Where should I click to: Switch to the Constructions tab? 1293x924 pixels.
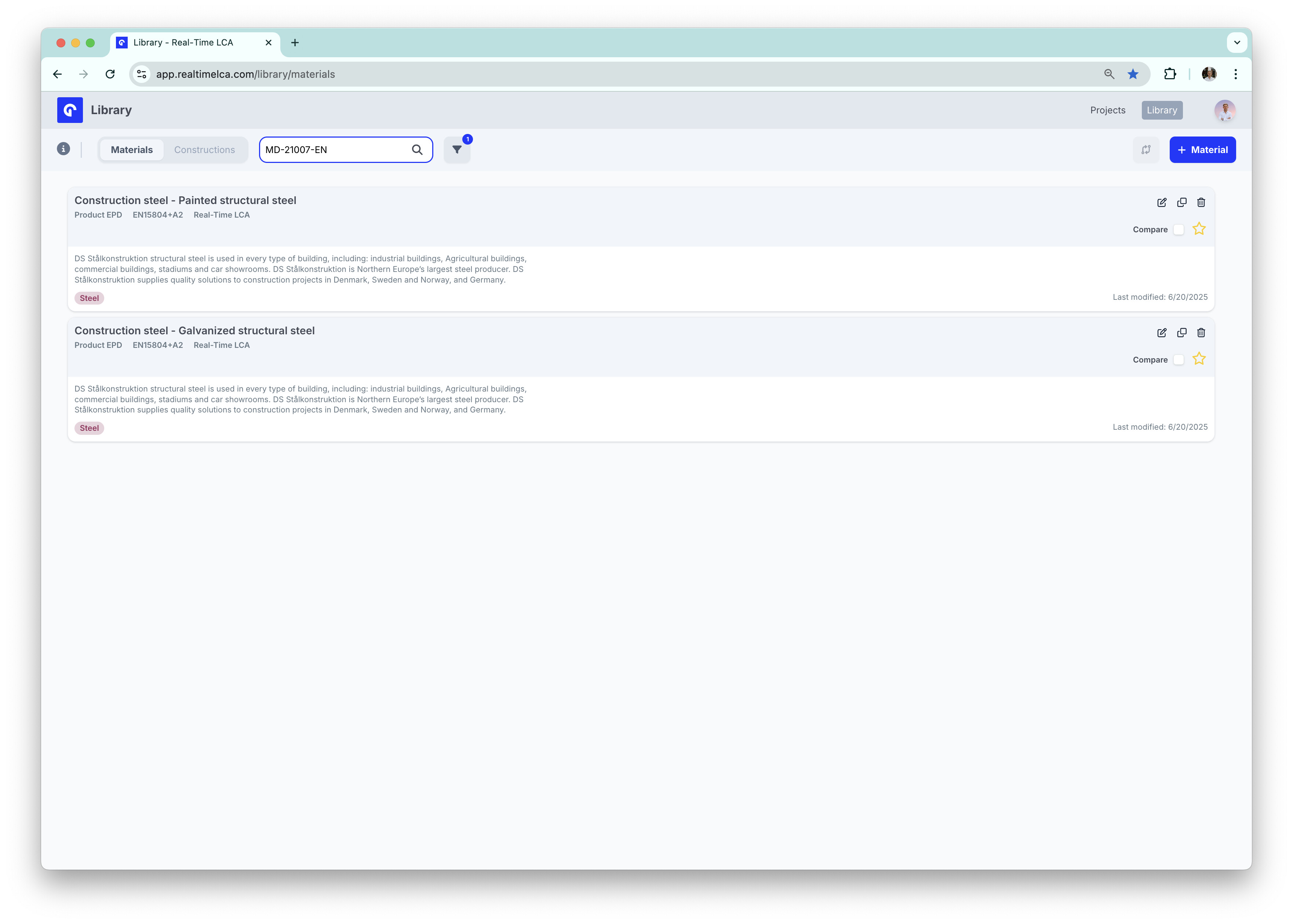point(204,150)
